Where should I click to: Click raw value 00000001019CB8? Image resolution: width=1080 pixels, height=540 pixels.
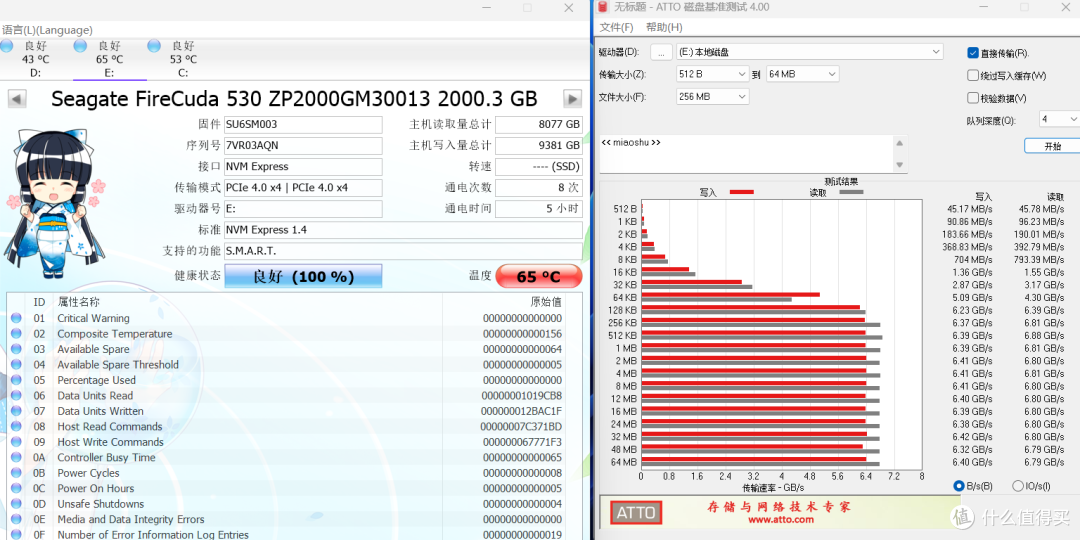pos(521,396)
